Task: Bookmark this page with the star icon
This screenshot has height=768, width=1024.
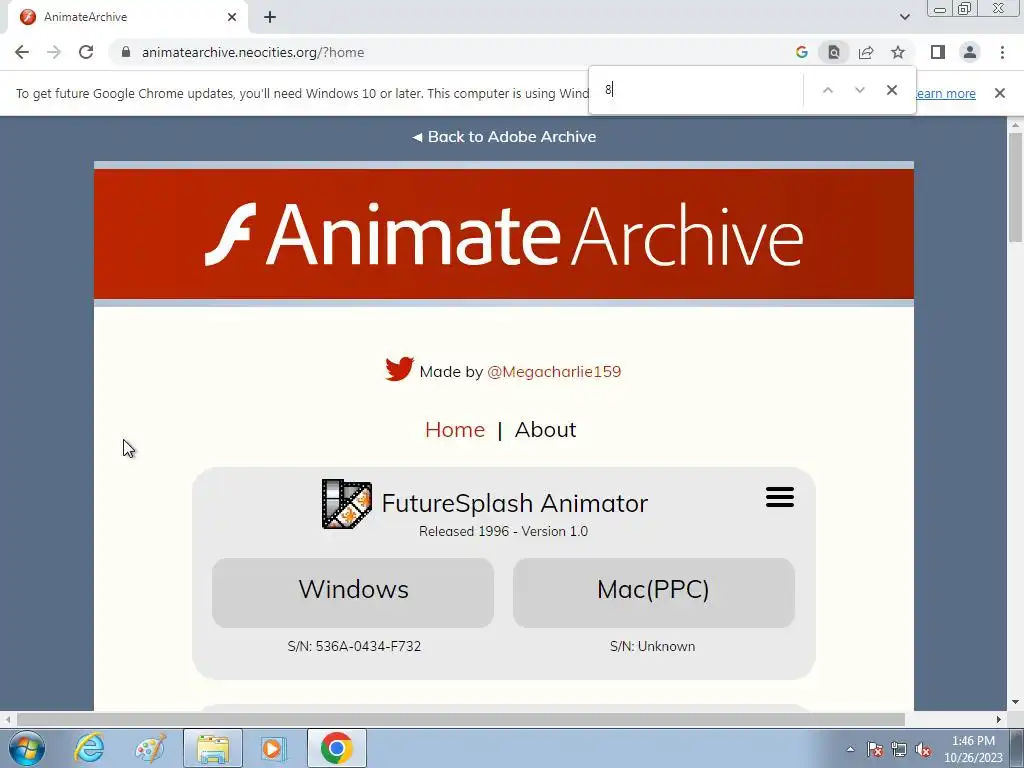Action: (x=898, y=52)
